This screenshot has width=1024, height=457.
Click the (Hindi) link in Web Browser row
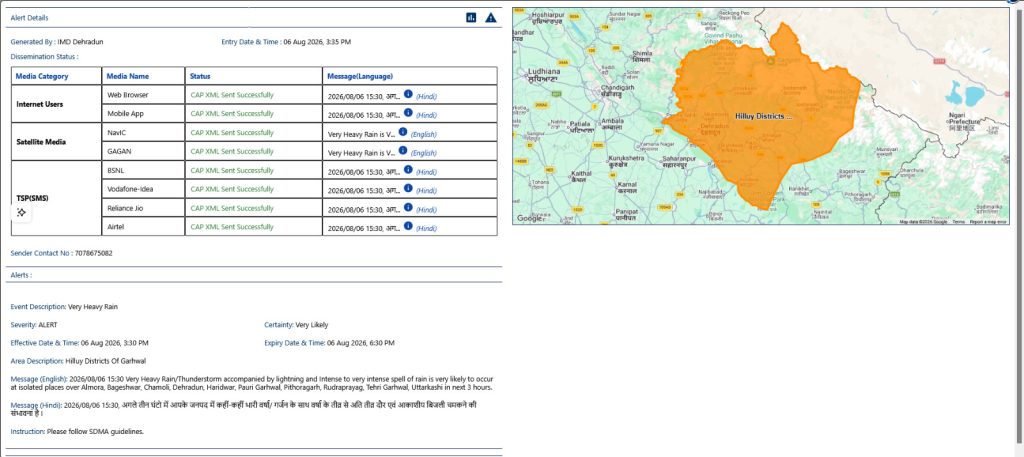426,97
